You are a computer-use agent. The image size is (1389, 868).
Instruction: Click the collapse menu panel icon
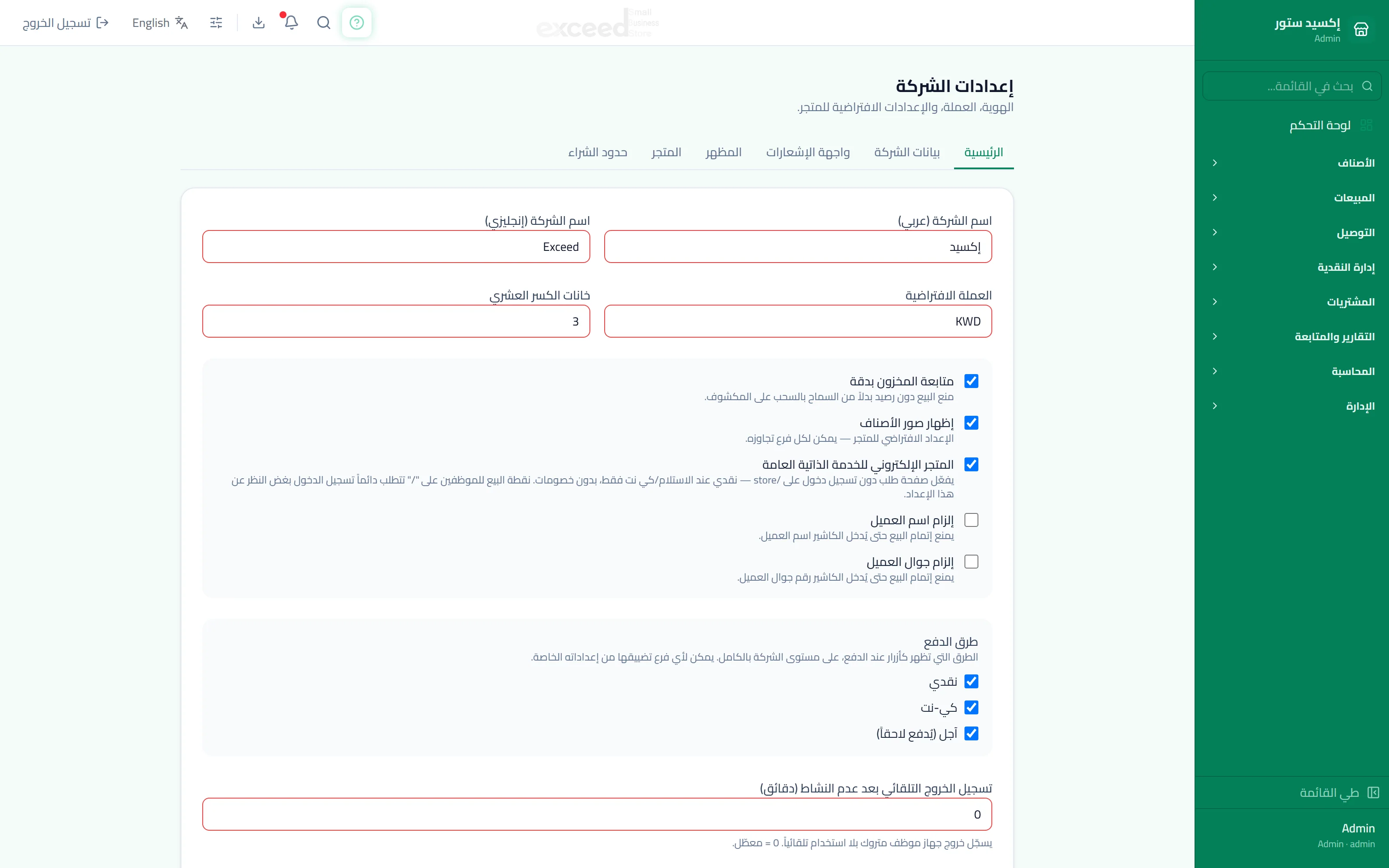[1373, 792]
